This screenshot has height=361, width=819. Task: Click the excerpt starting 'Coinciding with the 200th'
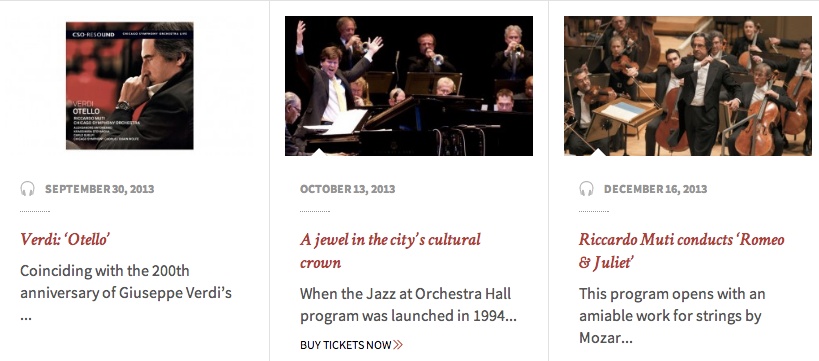(126, 293)
